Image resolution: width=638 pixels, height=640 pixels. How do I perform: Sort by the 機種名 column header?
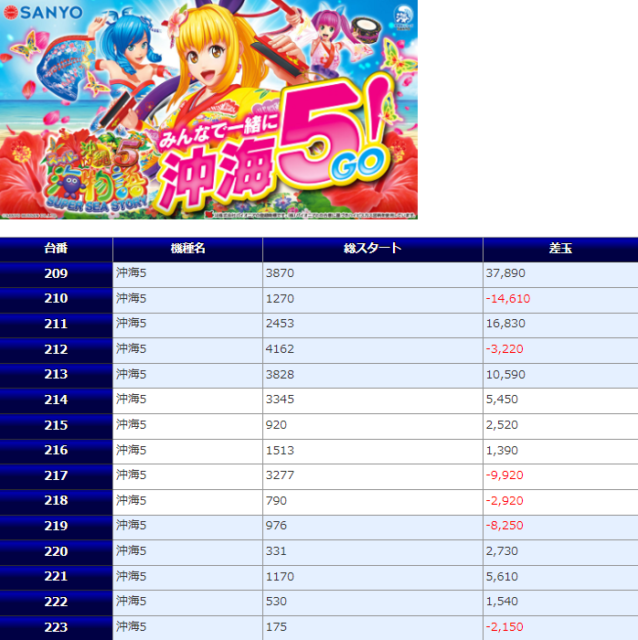click(187, 249)
